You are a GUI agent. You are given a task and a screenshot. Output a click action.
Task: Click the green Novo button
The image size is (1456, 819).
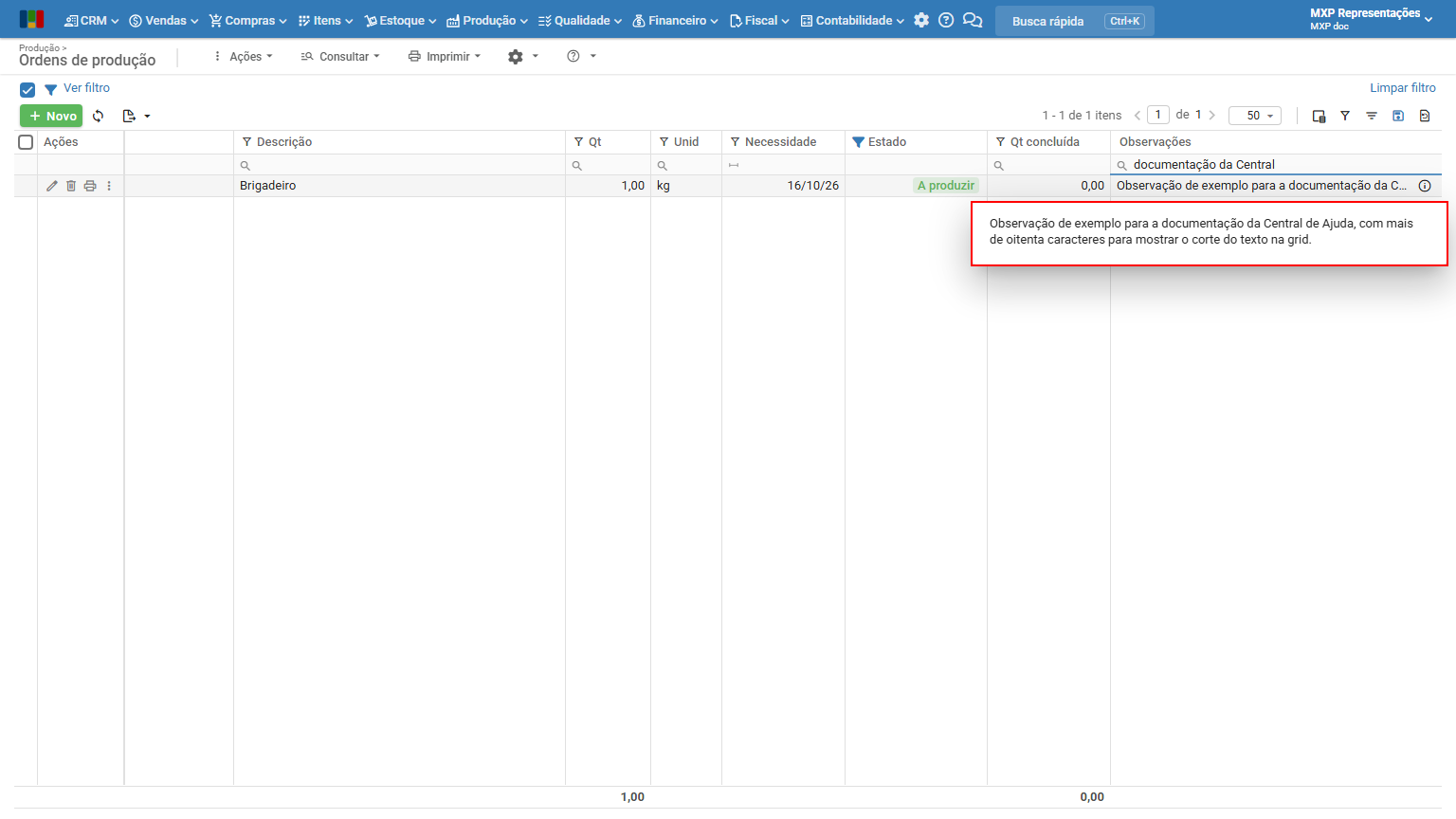coord(51,116)
